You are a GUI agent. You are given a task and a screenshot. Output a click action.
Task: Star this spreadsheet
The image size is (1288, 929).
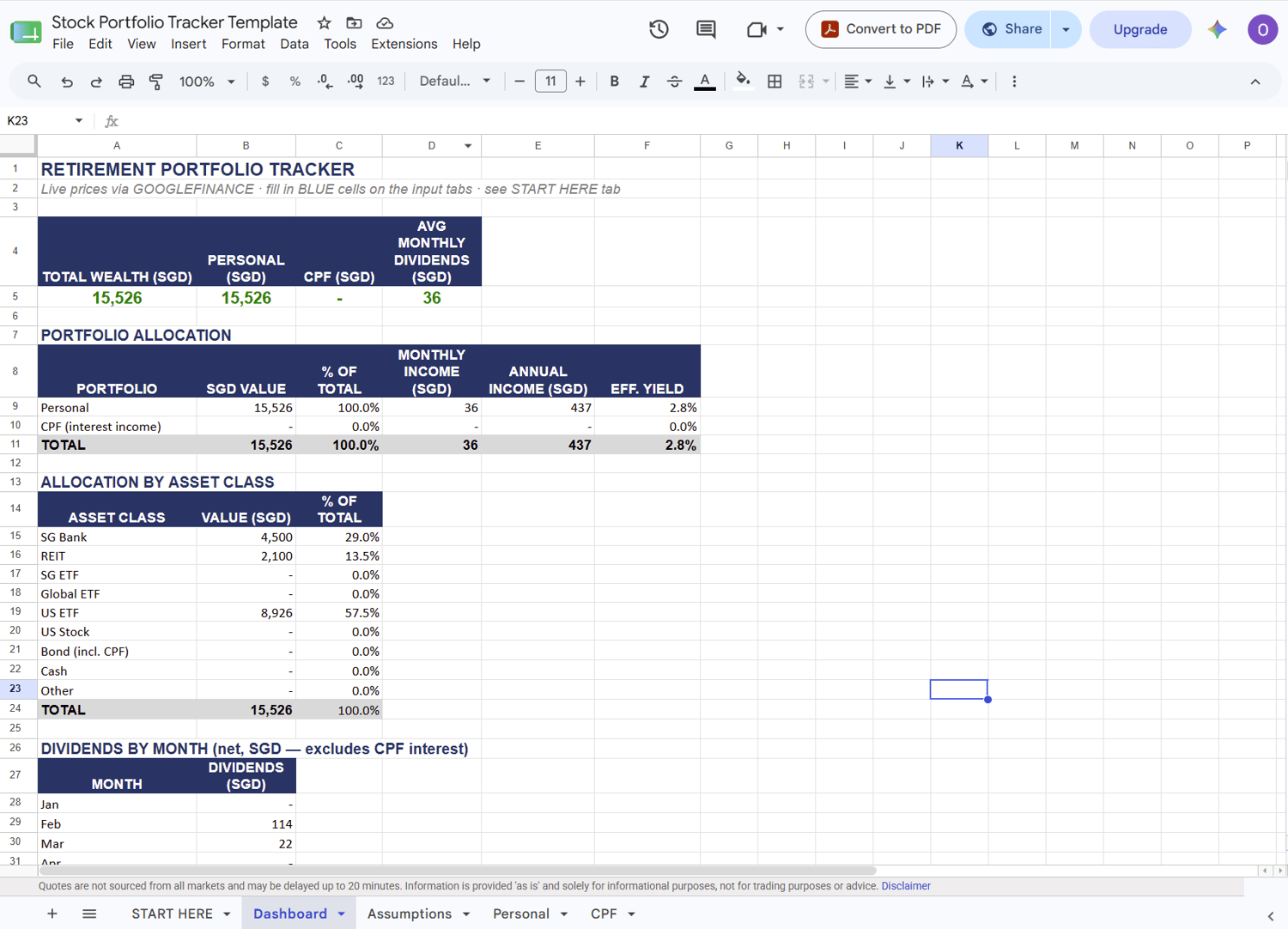[x=324, y=23]
